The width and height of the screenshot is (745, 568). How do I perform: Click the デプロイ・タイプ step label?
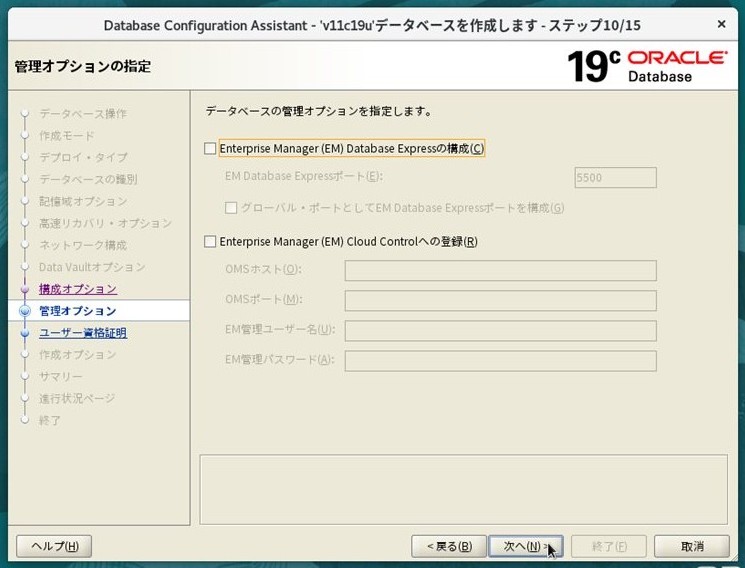tap(83, 157)
